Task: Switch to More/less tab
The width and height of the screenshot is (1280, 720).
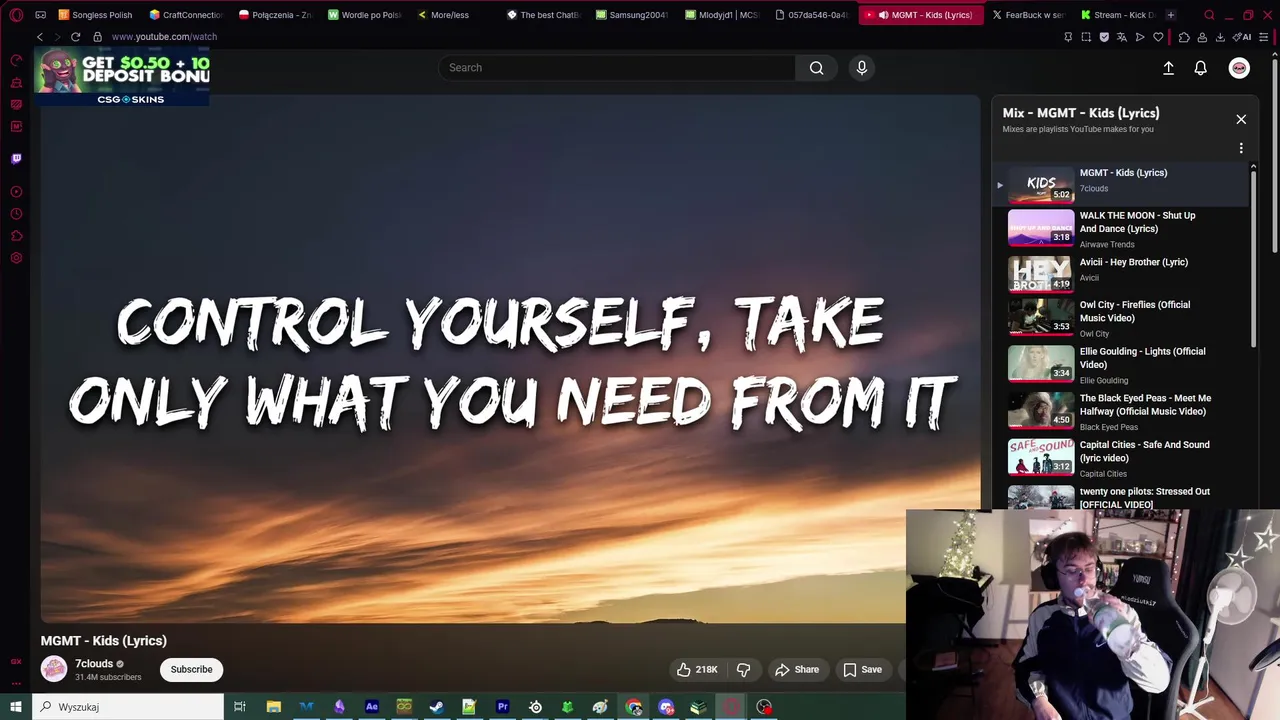Action: [x=443, y=15]
